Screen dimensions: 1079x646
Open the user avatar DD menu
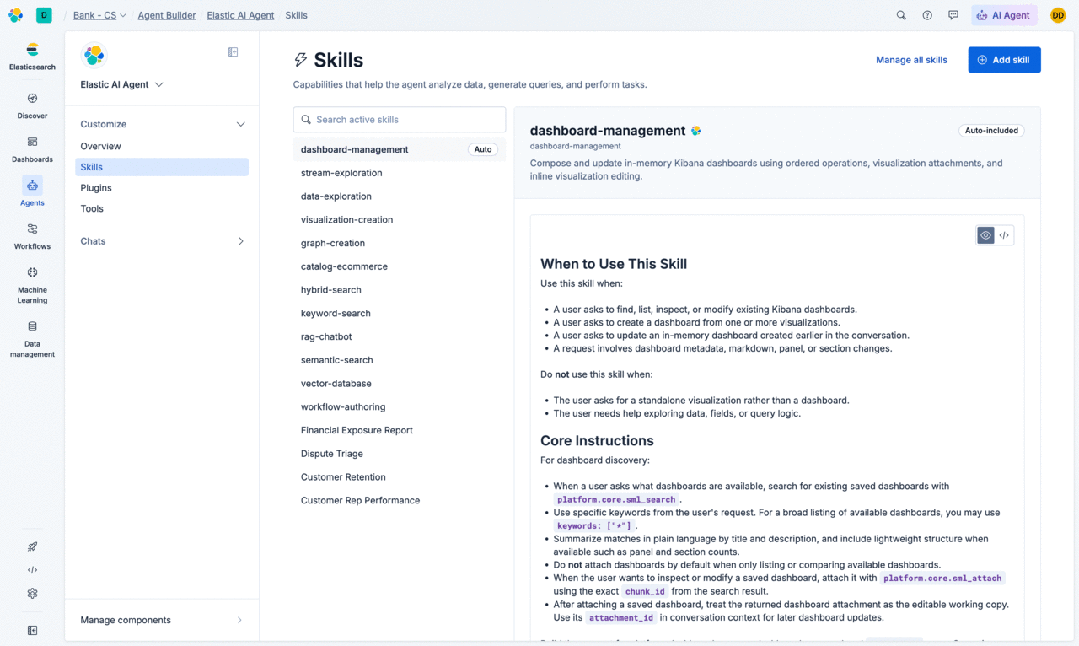pyautogui.click(x=1058, y=15)
